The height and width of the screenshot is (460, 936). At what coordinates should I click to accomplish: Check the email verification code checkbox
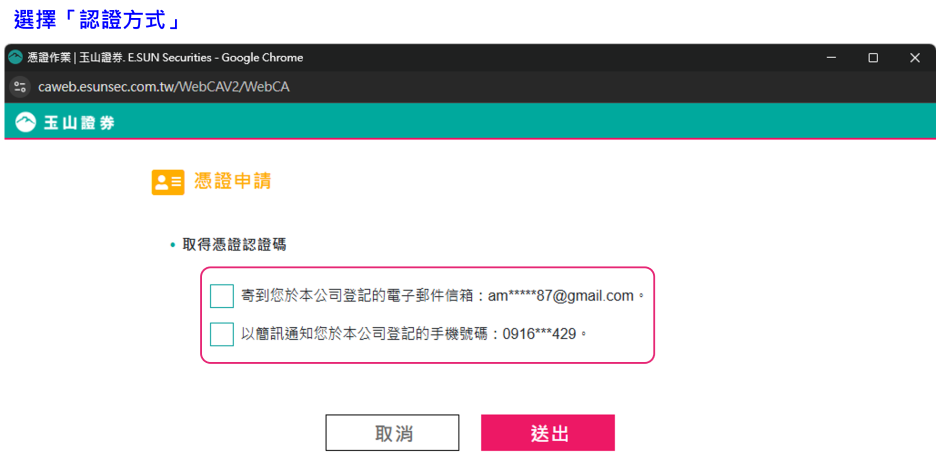(221, 296)
